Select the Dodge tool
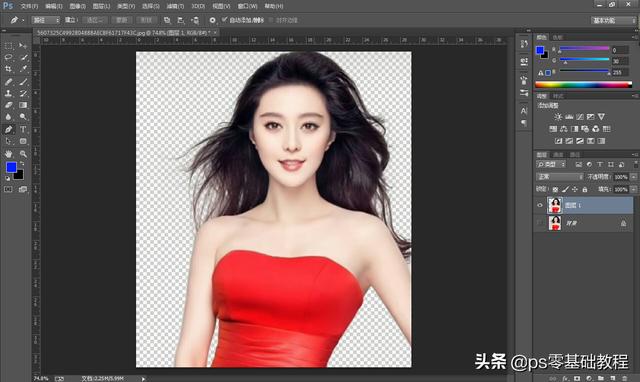This screenshot has height=382, width=640. 23,117
